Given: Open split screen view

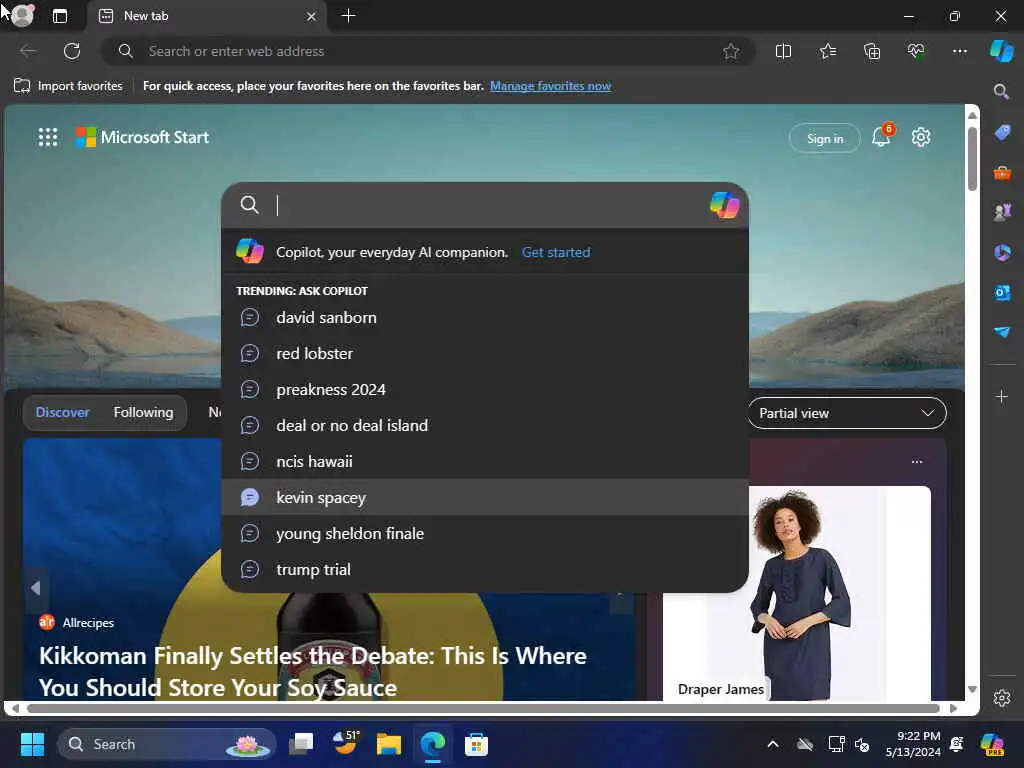Looking at the screenshot, I should pyautogui.click(x=783, y=51).
